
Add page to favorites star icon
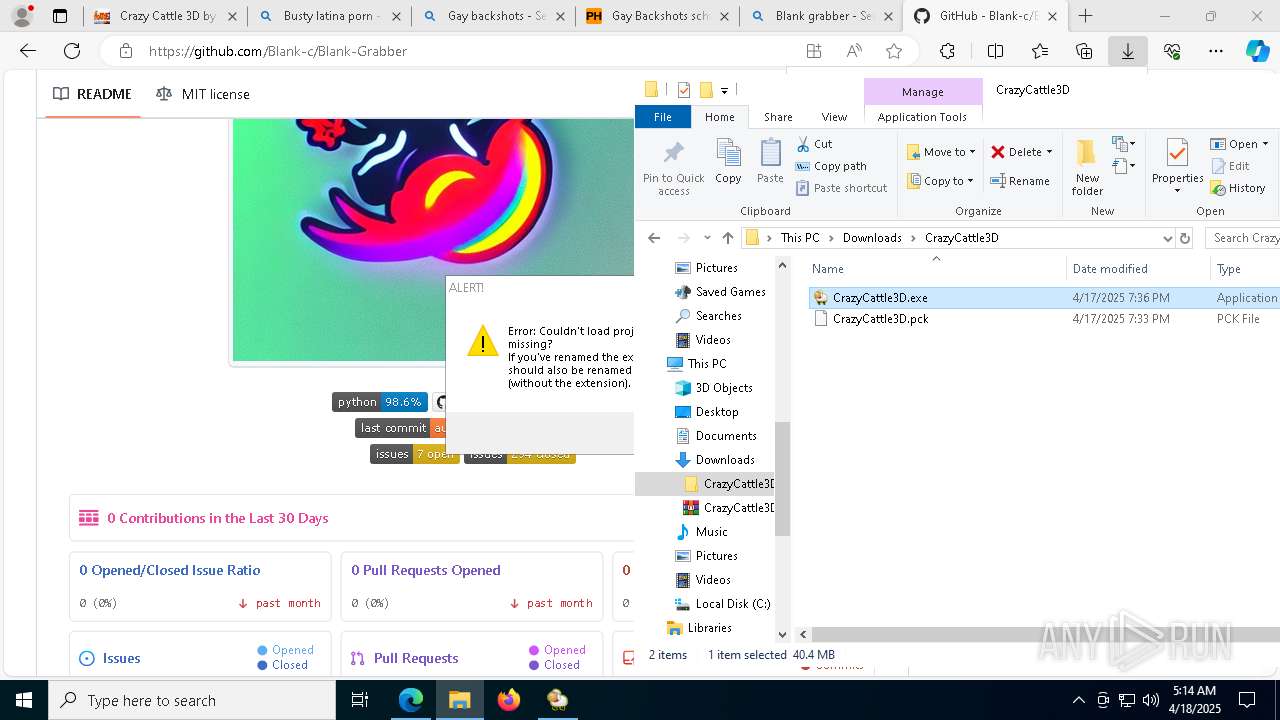pos(894,51)
